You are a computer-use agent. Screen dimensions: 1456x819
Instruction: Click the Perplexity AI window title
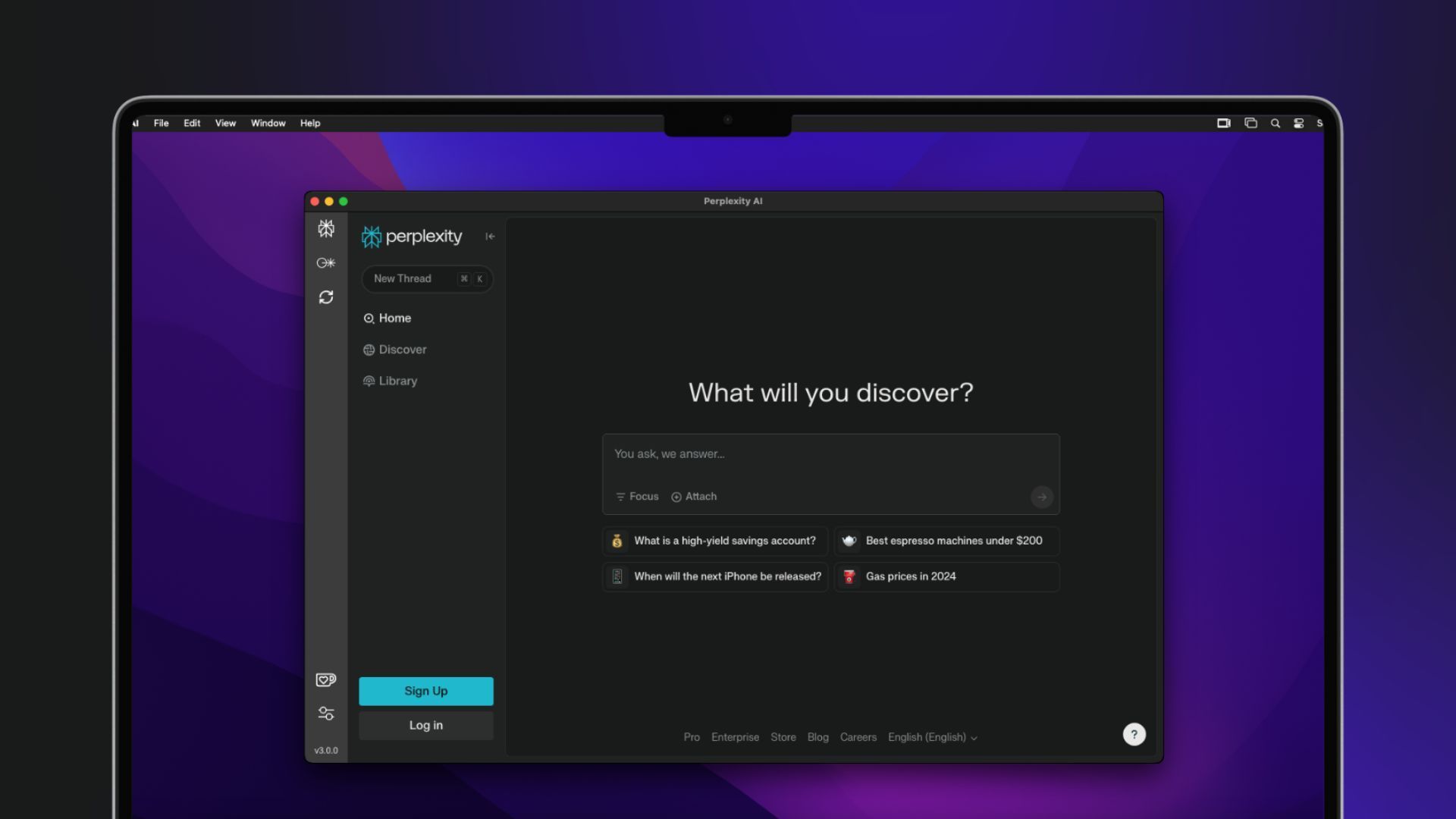point(733,202)
